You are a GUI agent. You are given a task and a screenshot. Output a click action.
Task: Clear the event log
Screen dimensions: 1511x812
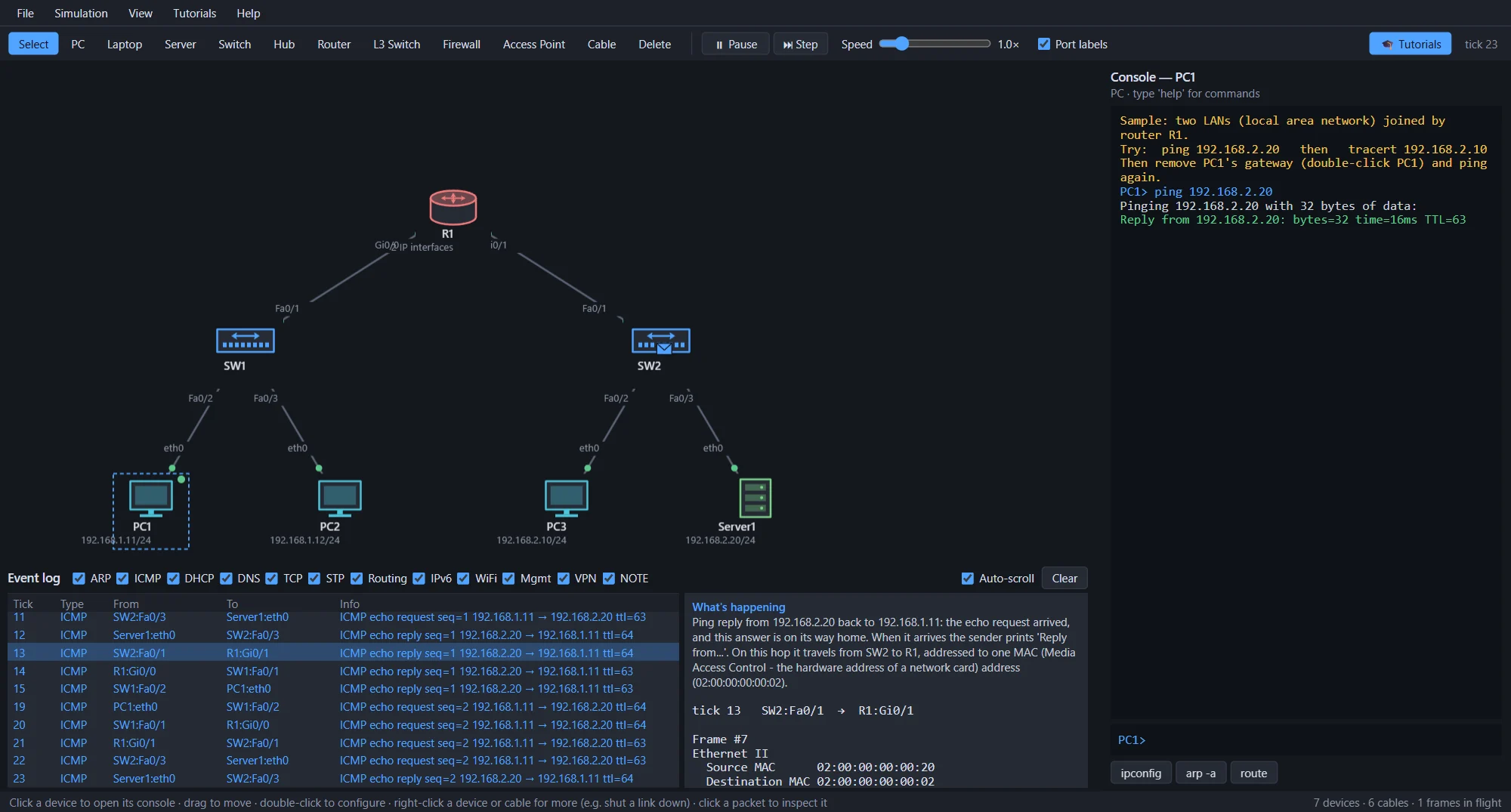[x=1064, y=579]
